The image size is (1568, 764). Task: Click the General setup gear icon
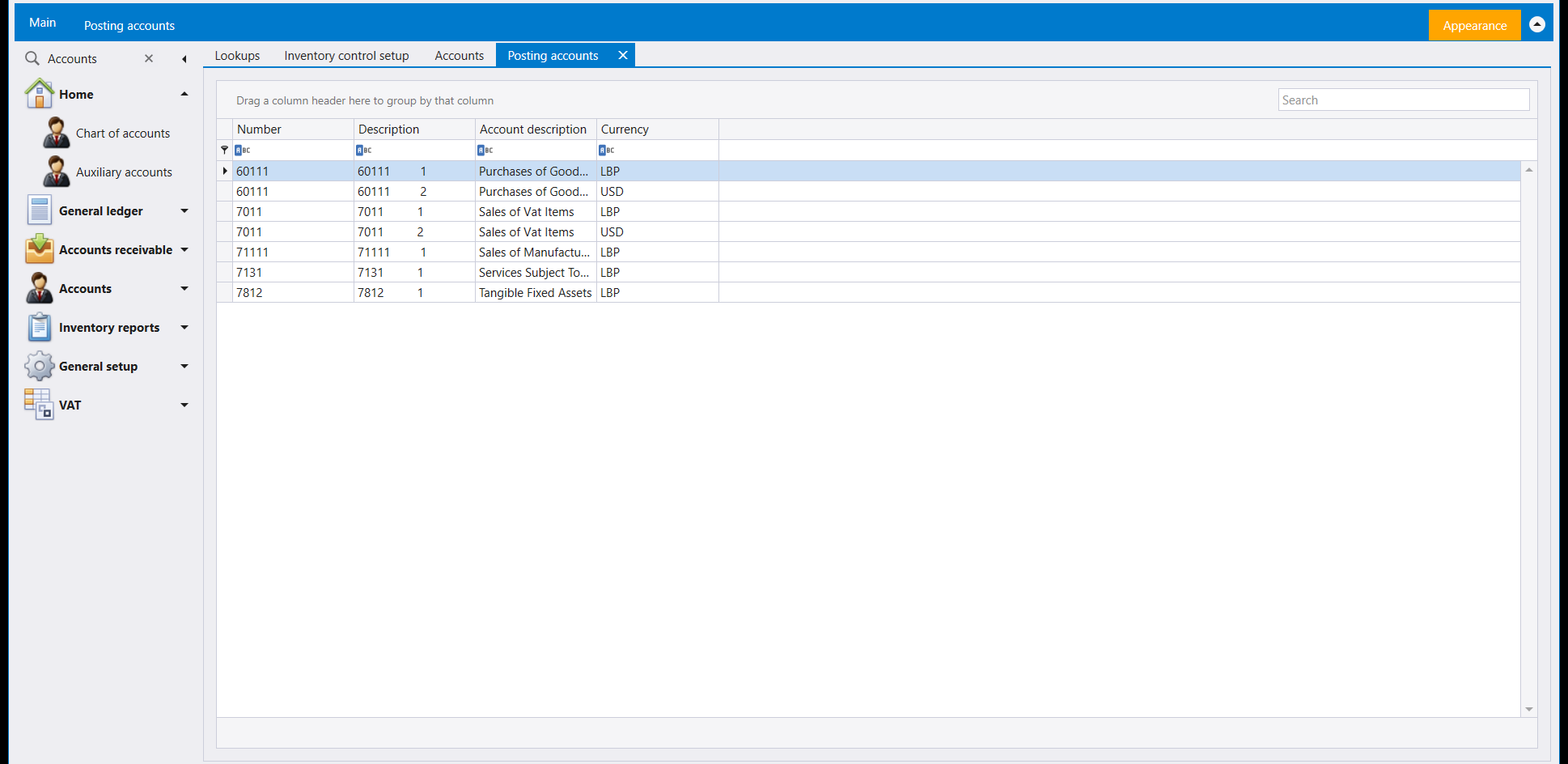39,366
